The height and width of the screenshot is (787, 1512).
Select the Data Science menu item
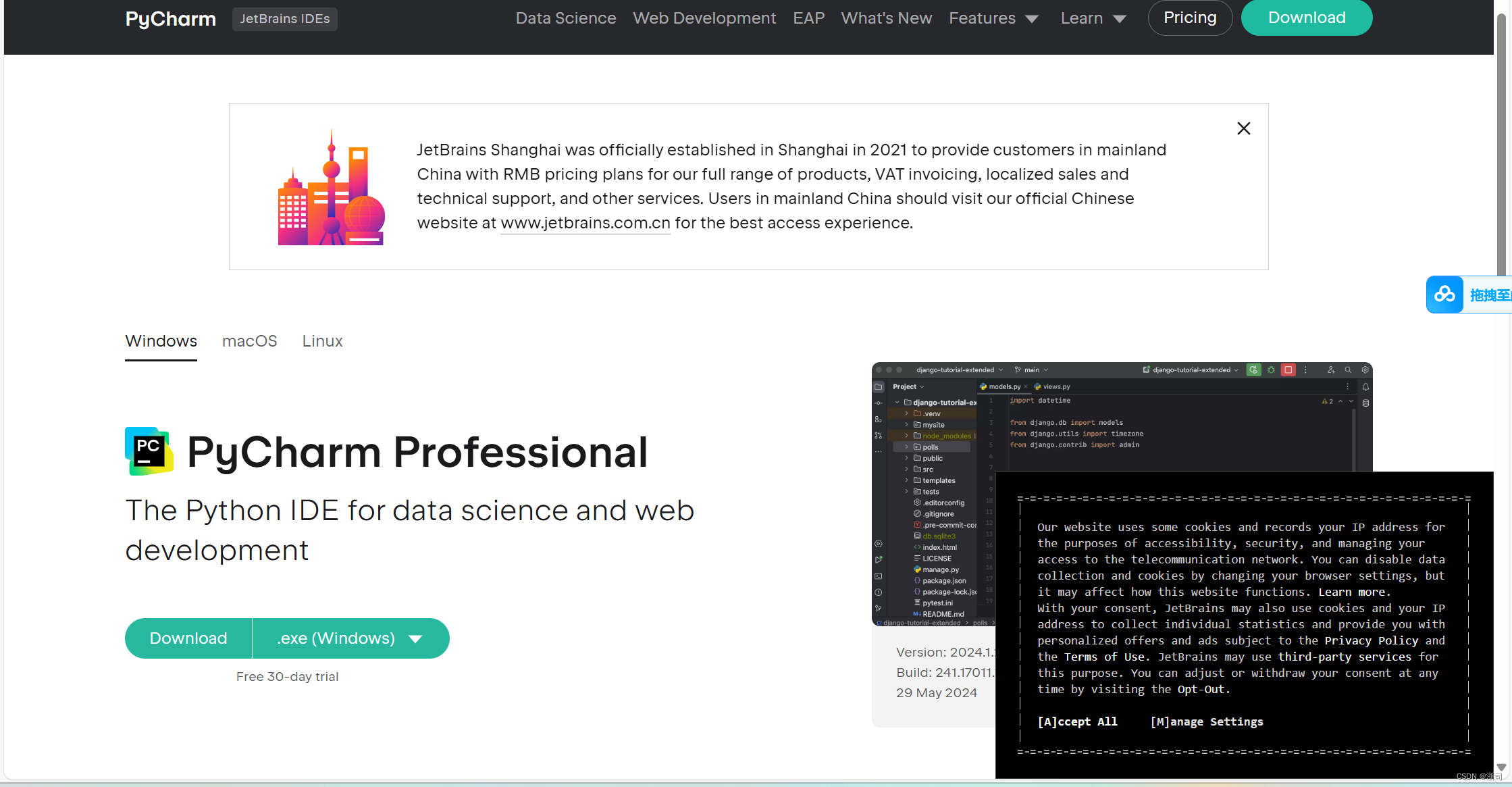[565, 18]
